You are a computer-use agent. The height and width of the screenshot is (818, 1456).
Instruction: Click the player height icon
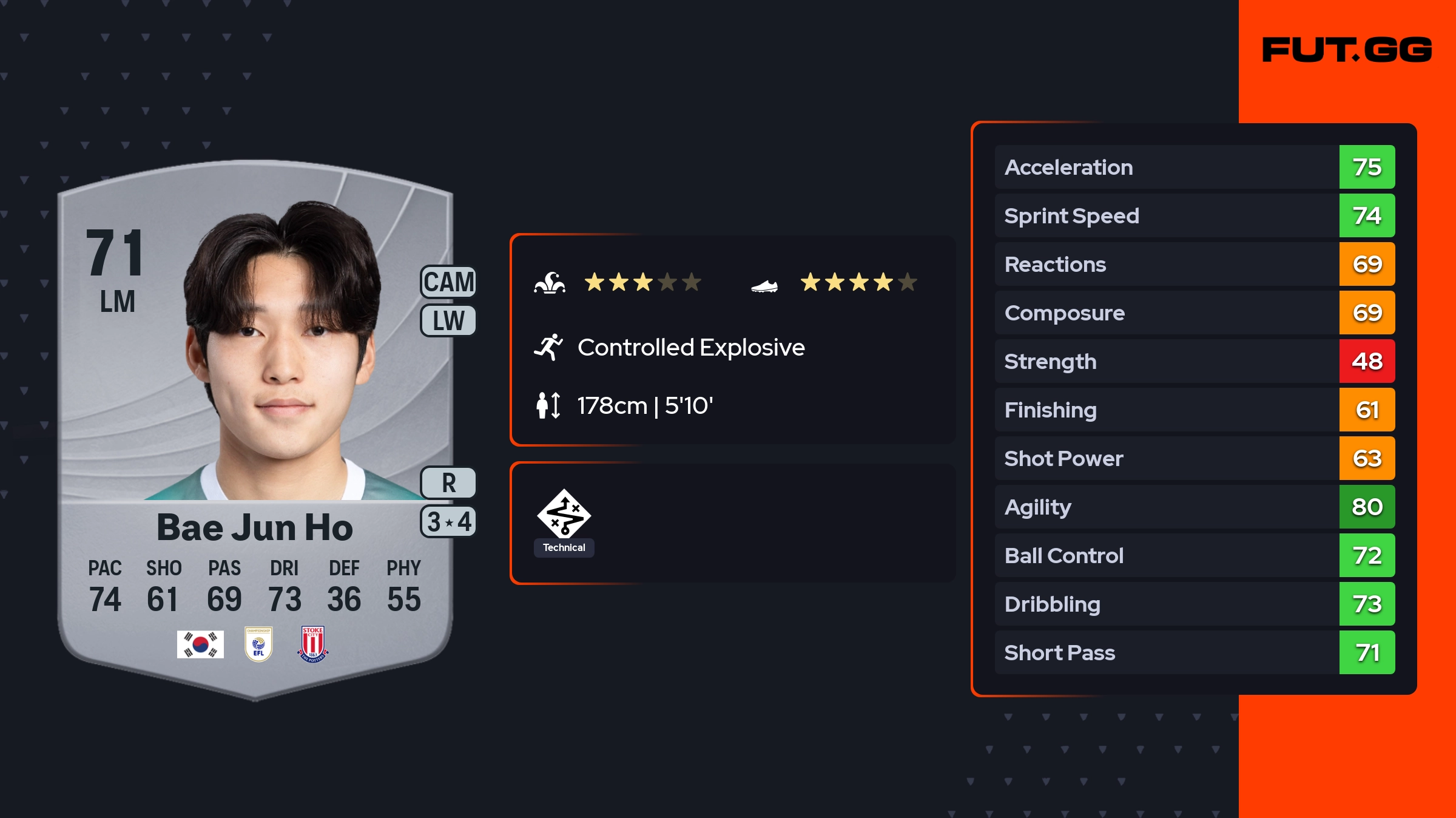click(x=548, y=405)
